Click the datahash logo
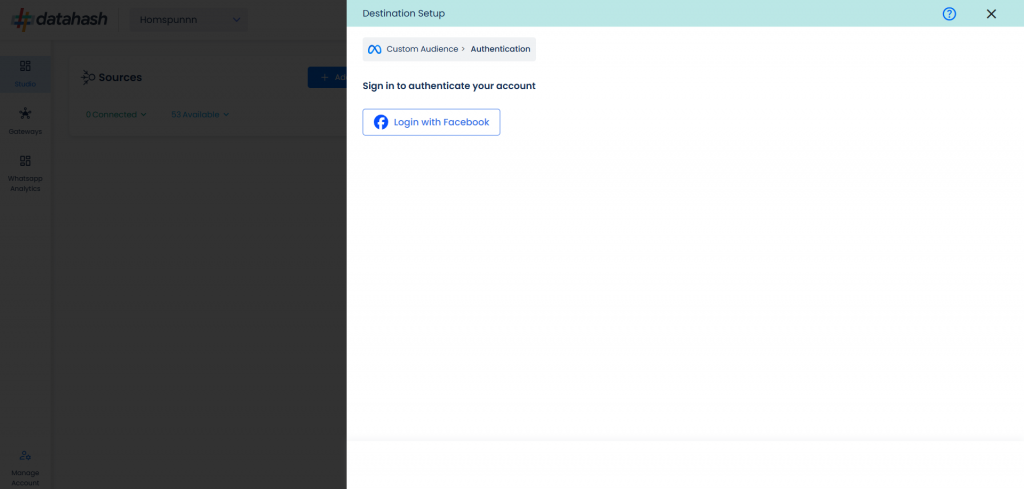The width and height of the screenshot is (1024, 489). (59, 20)
